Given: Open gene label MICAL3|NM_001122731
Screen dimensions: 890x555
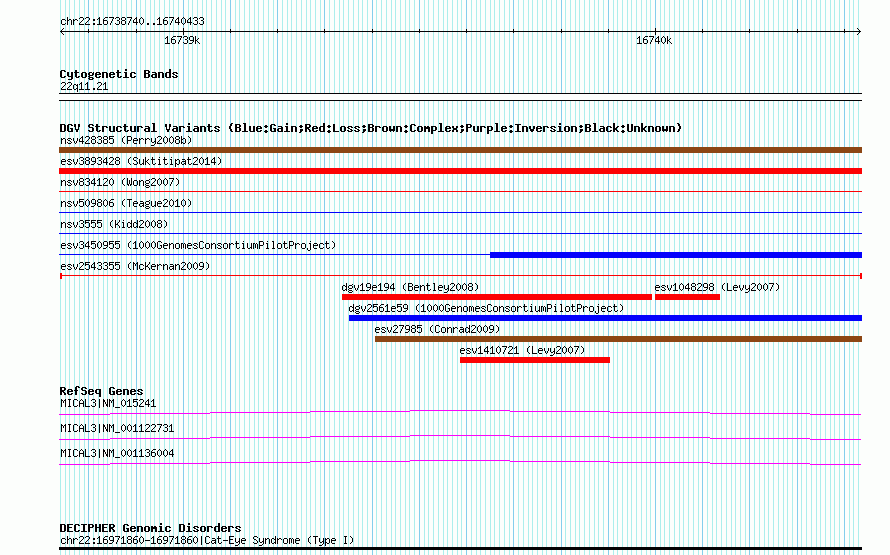Looking at the screenshot, I should (117, 428).
